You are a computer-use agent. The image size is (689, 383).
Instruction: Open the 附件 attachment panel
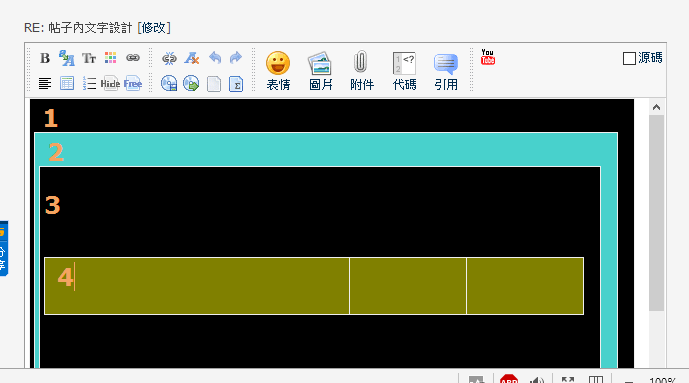tap(362, 71)
